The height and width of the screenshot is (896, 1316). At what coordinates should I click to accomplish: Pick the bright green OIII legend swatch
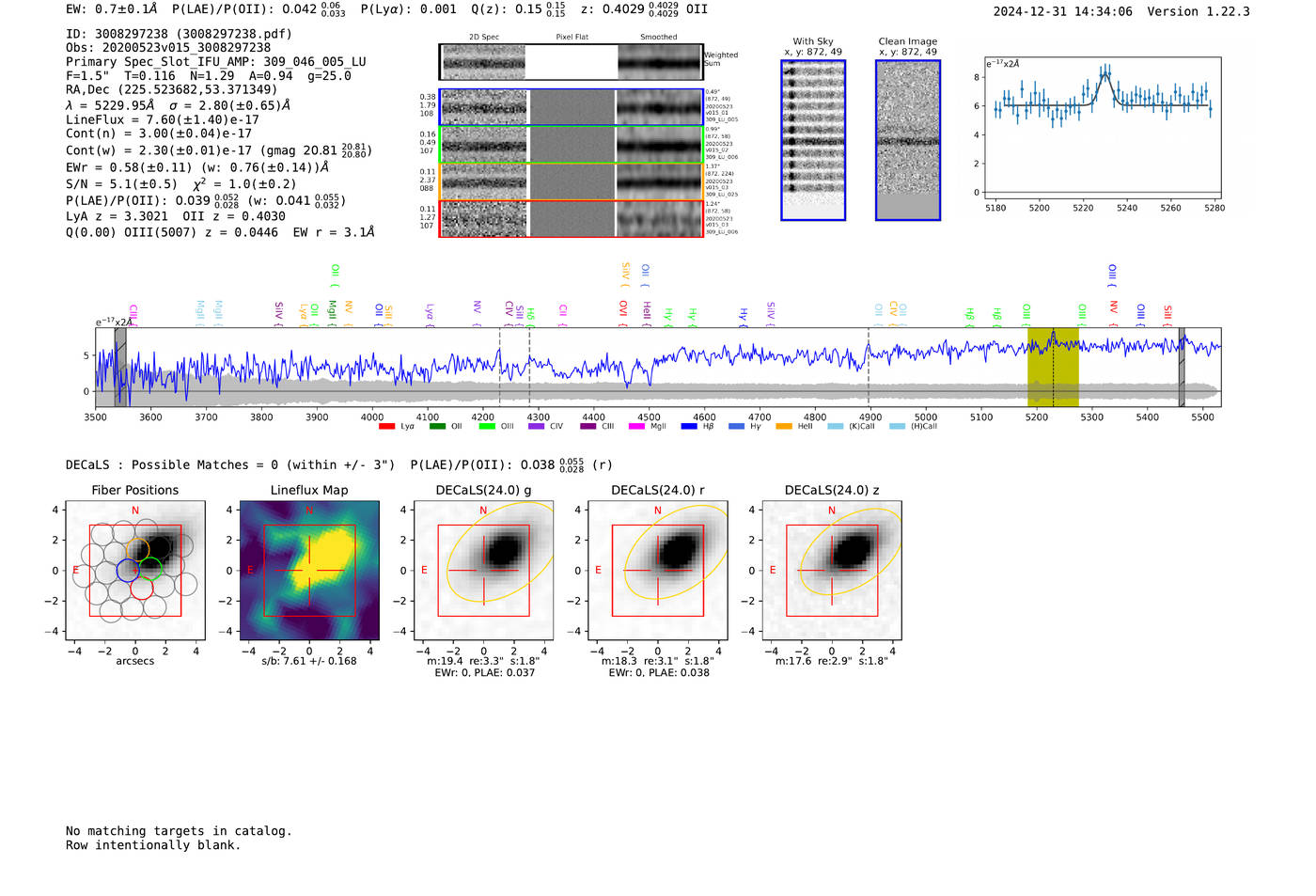click(x=487, y=427)
